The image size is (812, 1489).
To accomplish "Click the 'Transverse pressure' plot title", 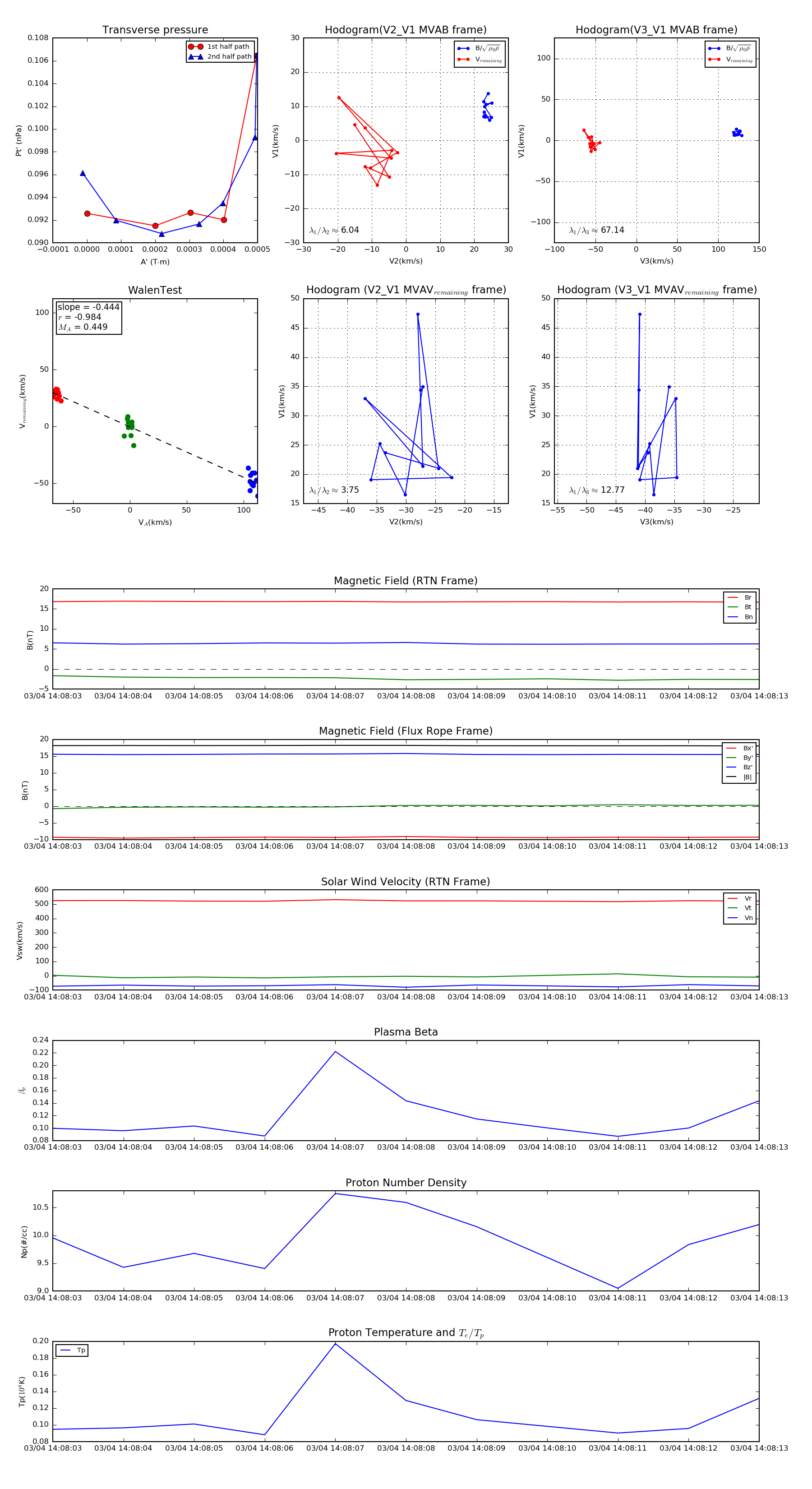I will coord(155,30).
